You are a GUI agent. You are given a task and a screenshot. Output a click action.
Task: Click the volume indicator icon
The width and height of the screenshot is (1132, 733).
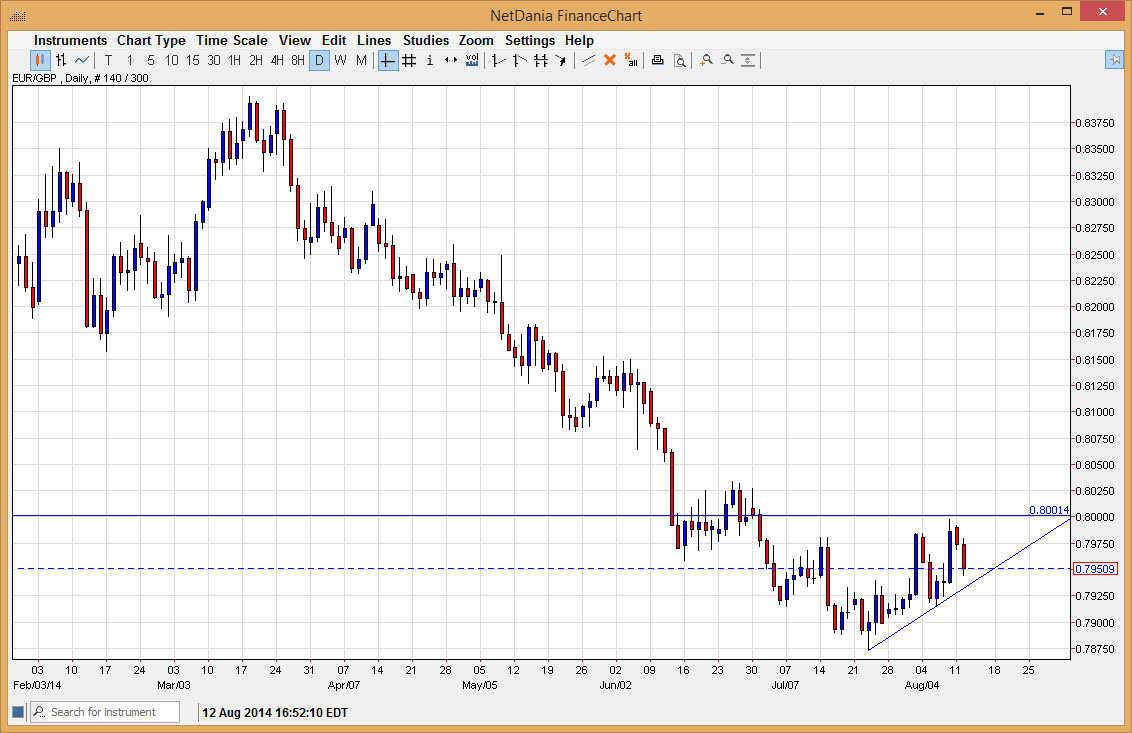pos(470,60)
